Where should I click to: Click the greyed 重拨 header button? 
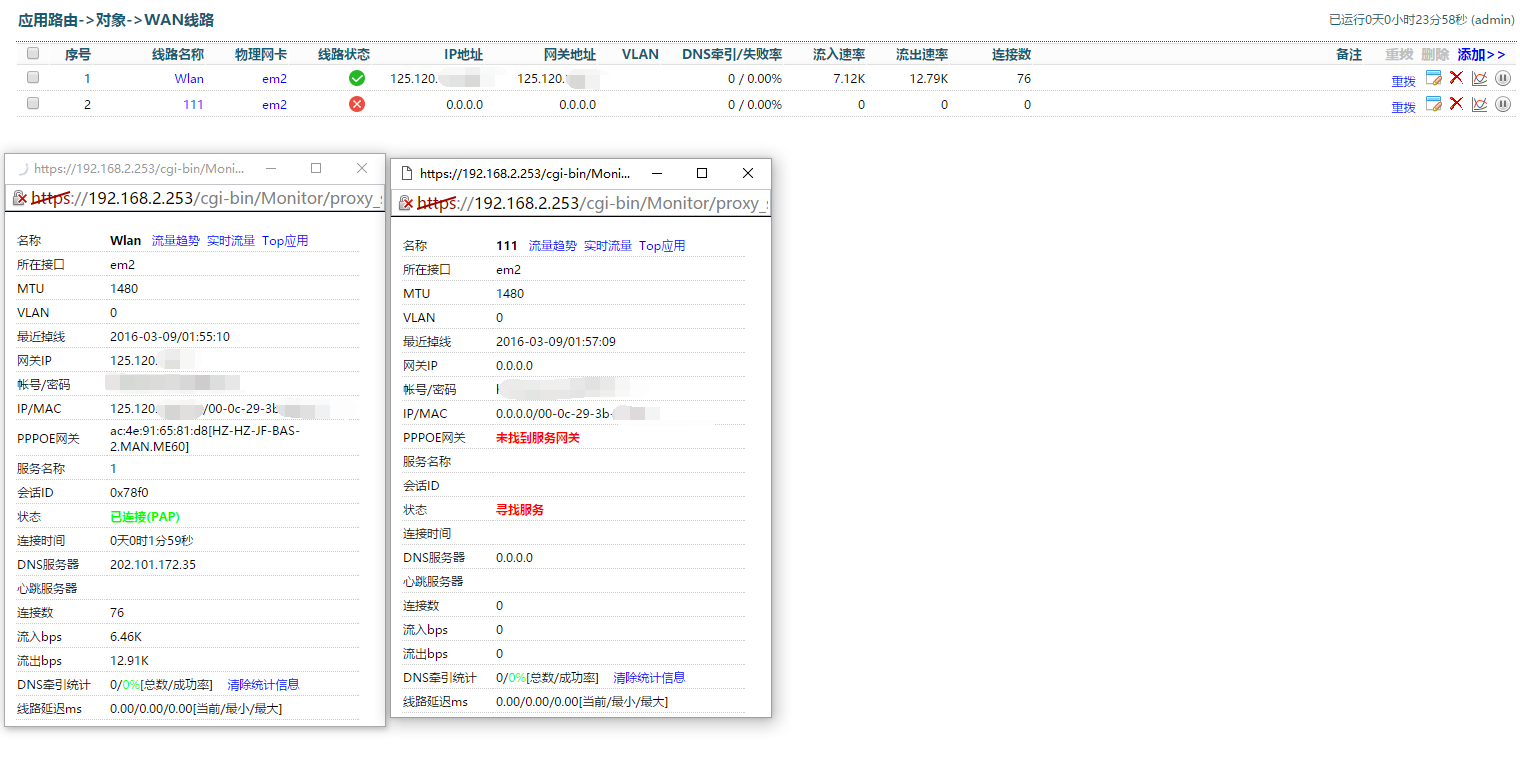click(1399, 55)
